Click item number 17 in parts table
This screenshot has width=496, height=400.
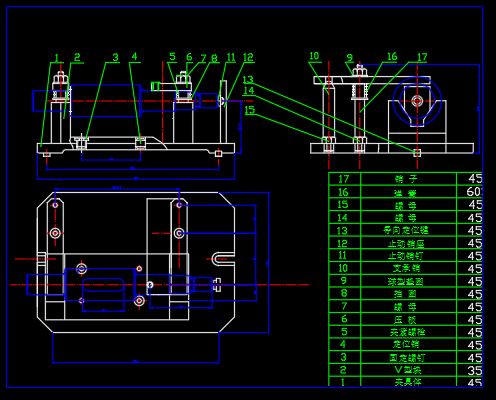343,179
